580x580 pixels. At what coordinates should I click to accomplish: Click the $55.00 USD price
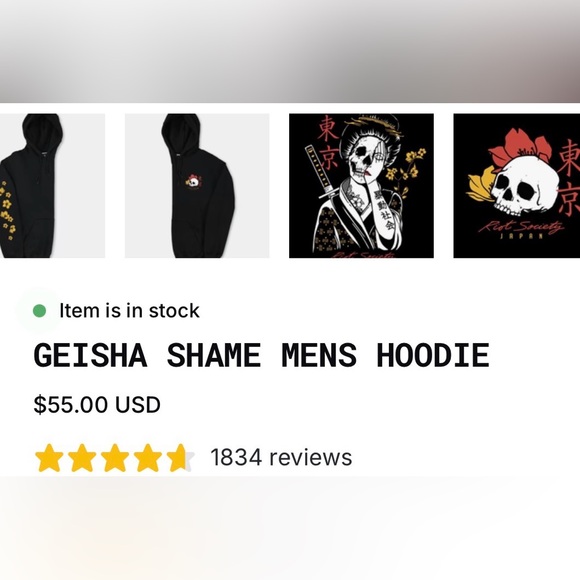pyautogui.click(x=97, y=404)
